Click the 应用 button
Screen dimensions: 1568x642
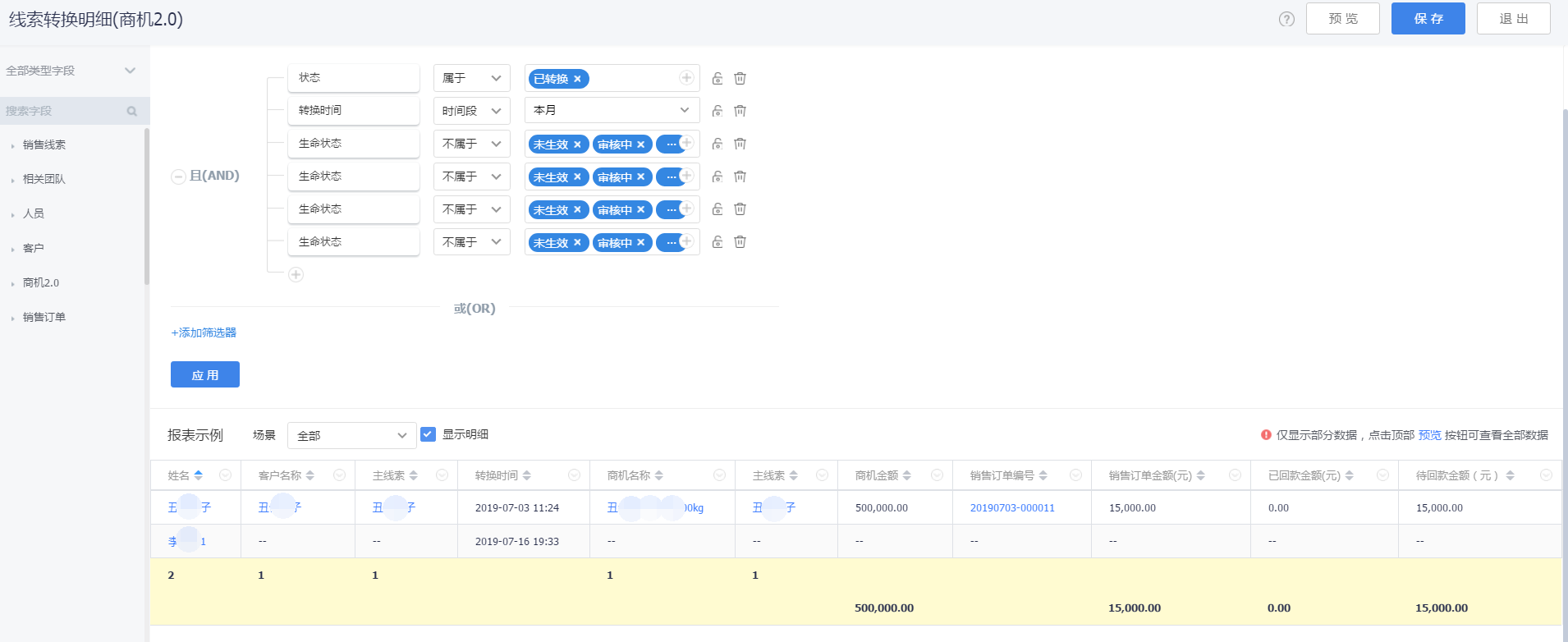point(205,374)
